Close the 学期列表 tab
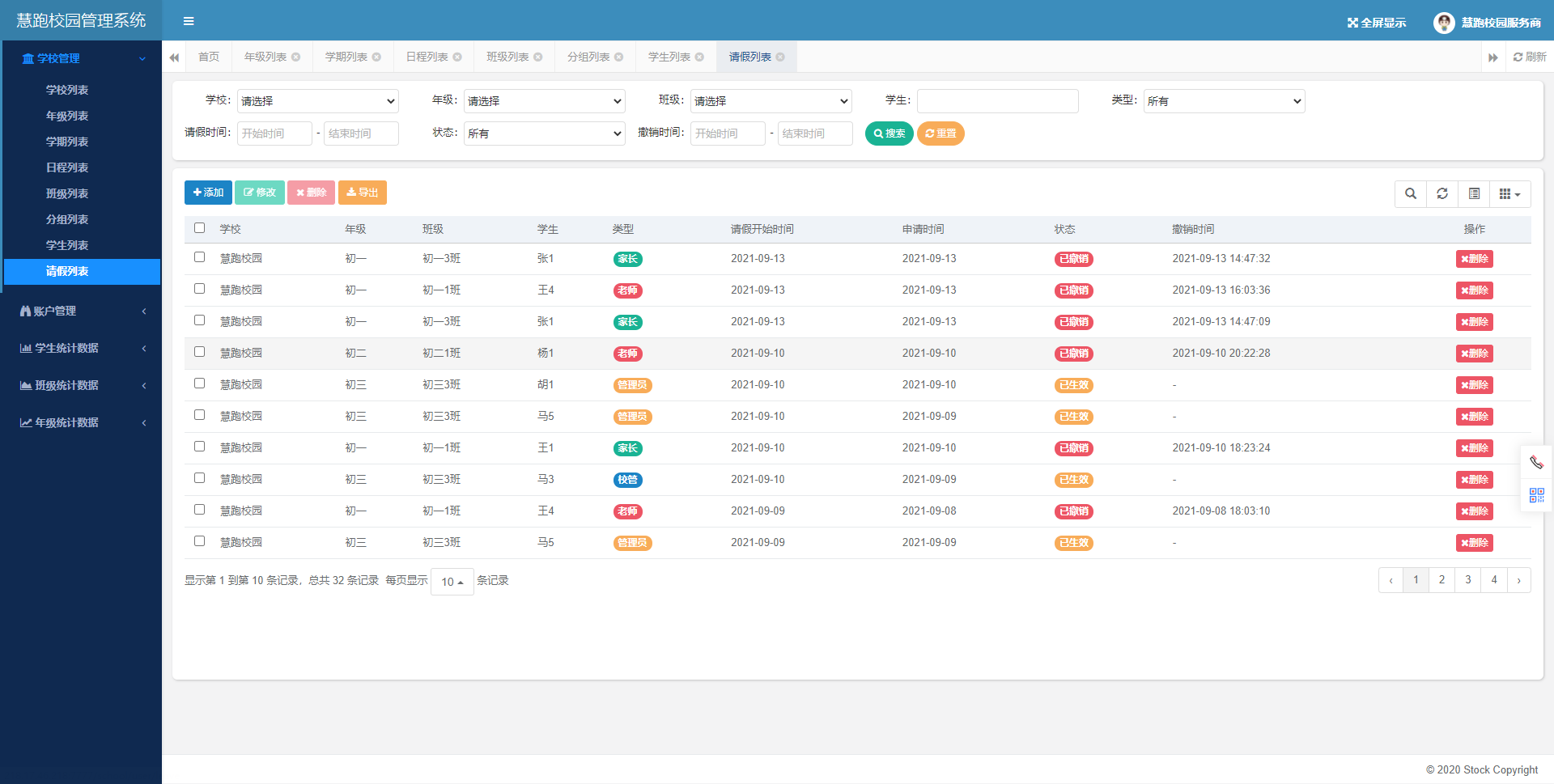The height and width of the screenshot is (784, 1554). click(376, 57)
